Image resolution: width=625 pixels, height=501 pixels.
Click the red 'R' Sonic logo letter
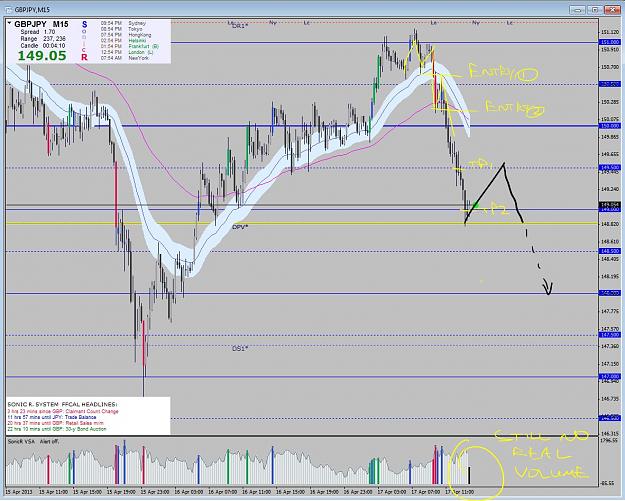(x=84, y=57)
